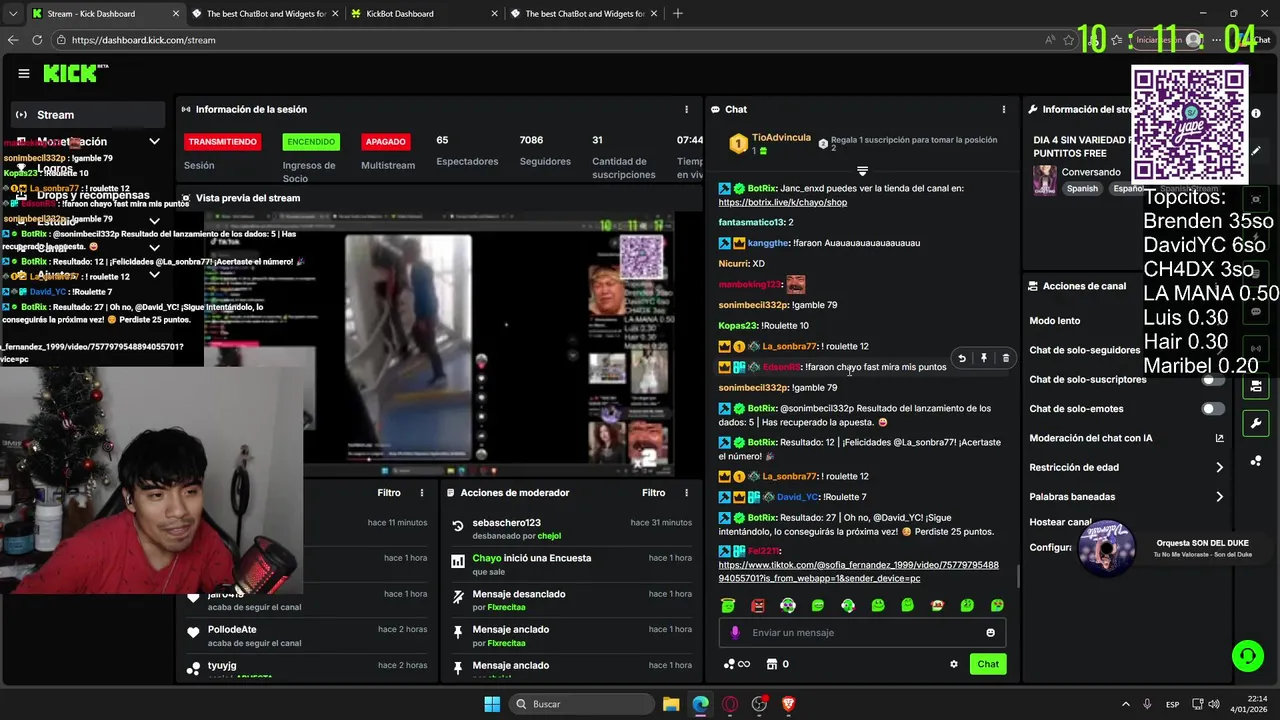Insert the red angry face emote
This screenshot has height=720, width=1280.
(758, 605)
